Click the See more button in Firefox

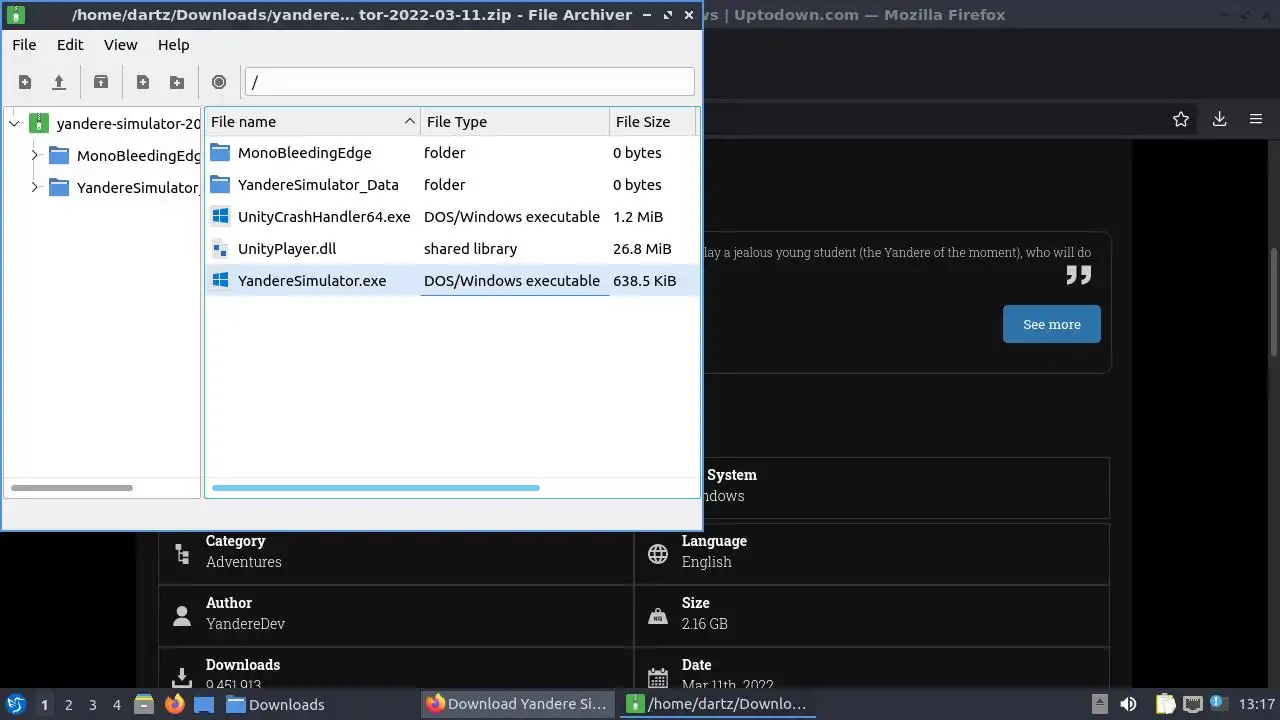1052,324
